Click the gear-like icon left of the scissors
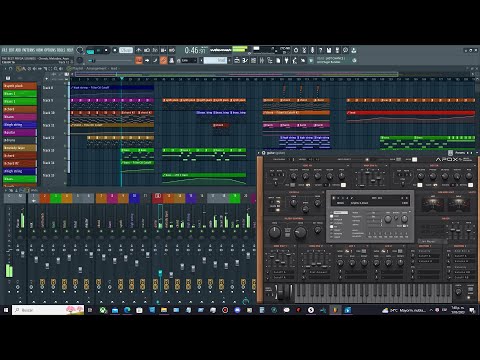The width and height of the screenshot is (480, 360). (296, 50)
